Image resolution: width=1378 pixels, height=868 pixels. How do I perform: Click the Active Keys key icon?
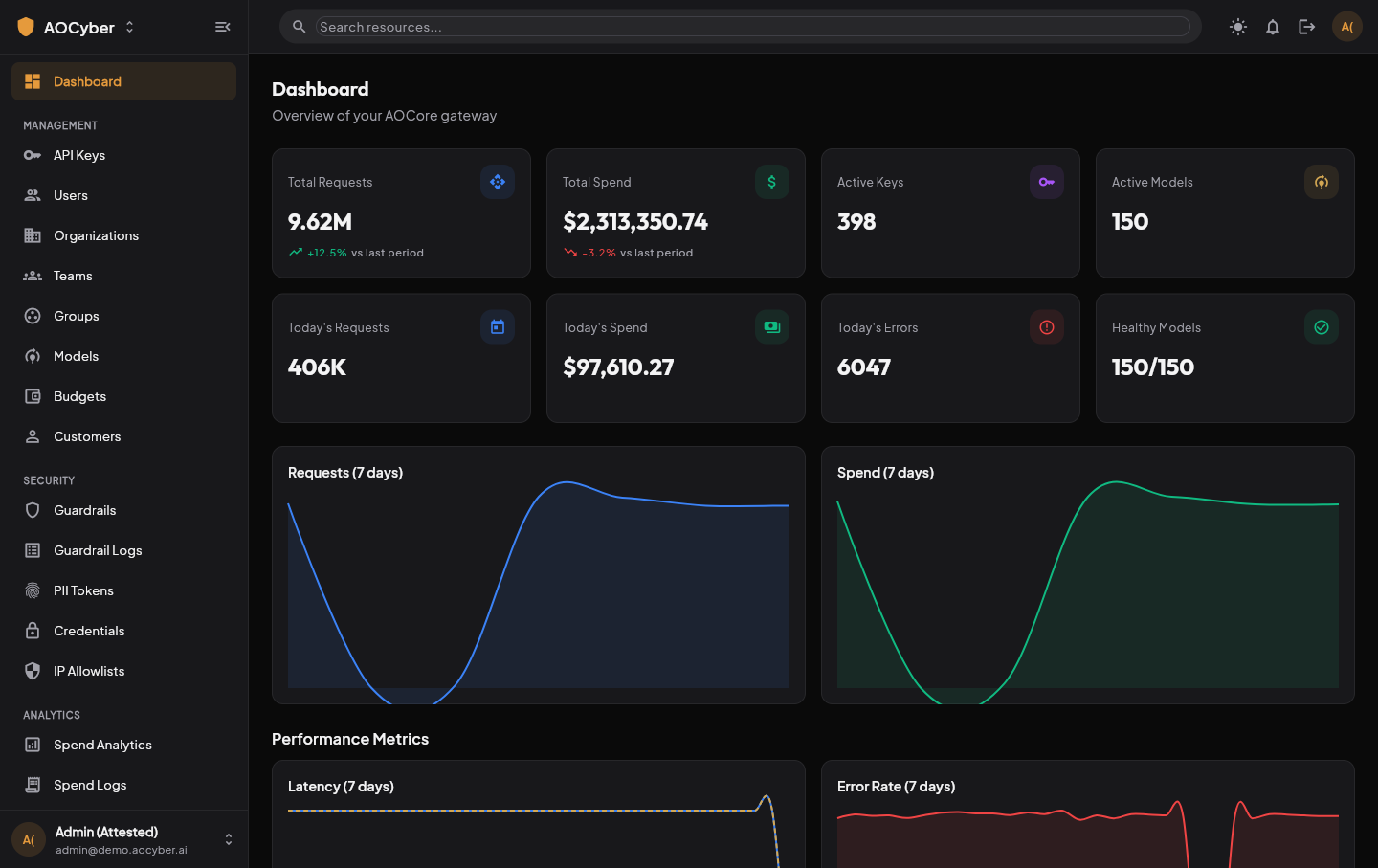1047,182
